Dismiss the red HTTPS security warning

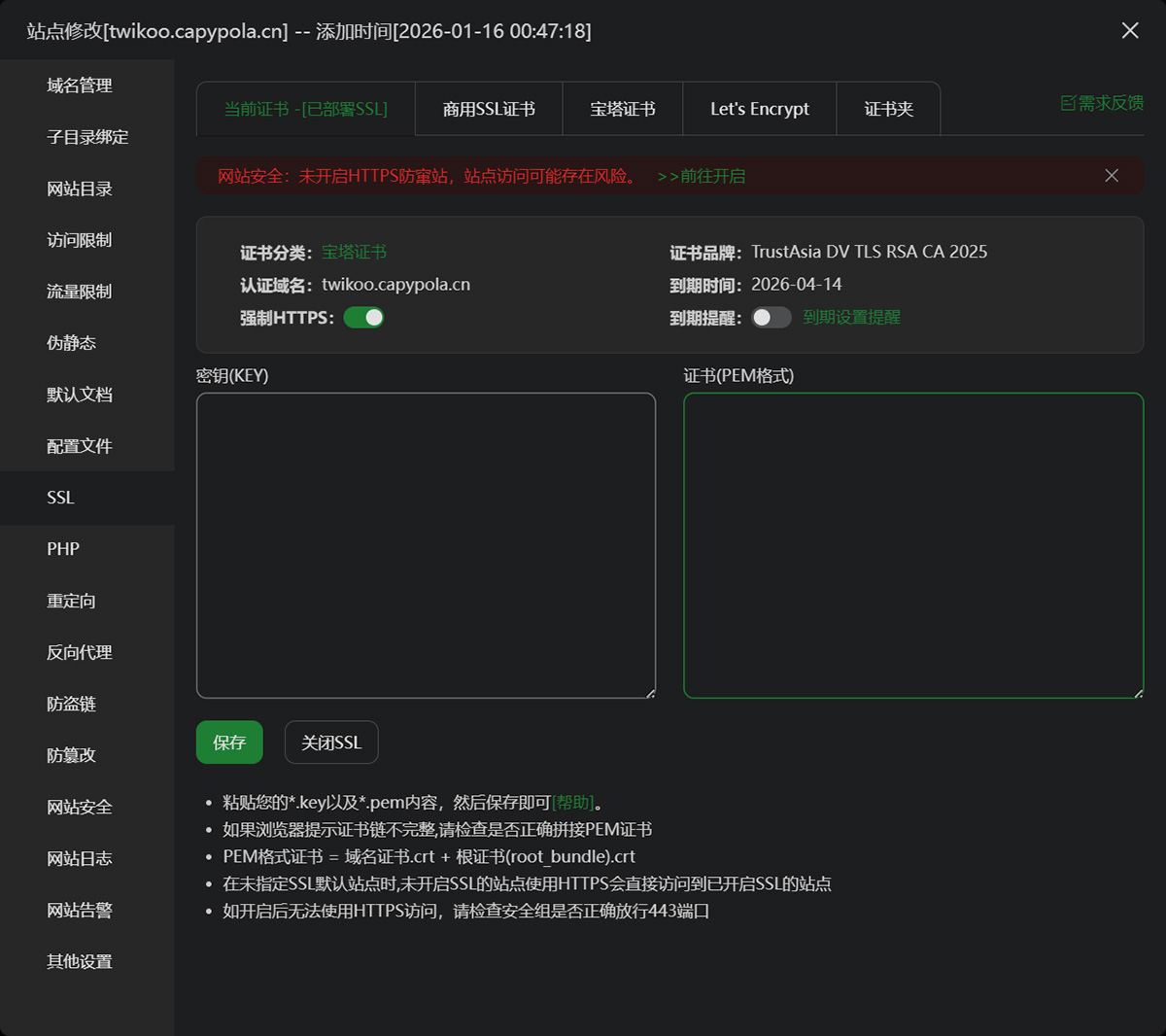click(x=1111, y=176)
